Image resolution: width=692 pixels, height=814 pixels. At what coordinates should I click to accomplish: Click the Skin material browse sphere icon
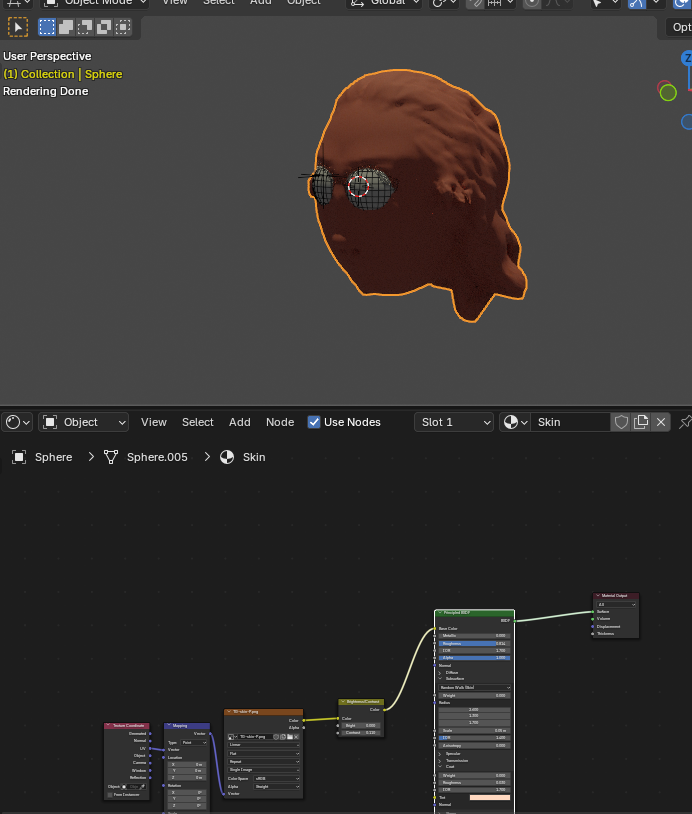point(515,422)
